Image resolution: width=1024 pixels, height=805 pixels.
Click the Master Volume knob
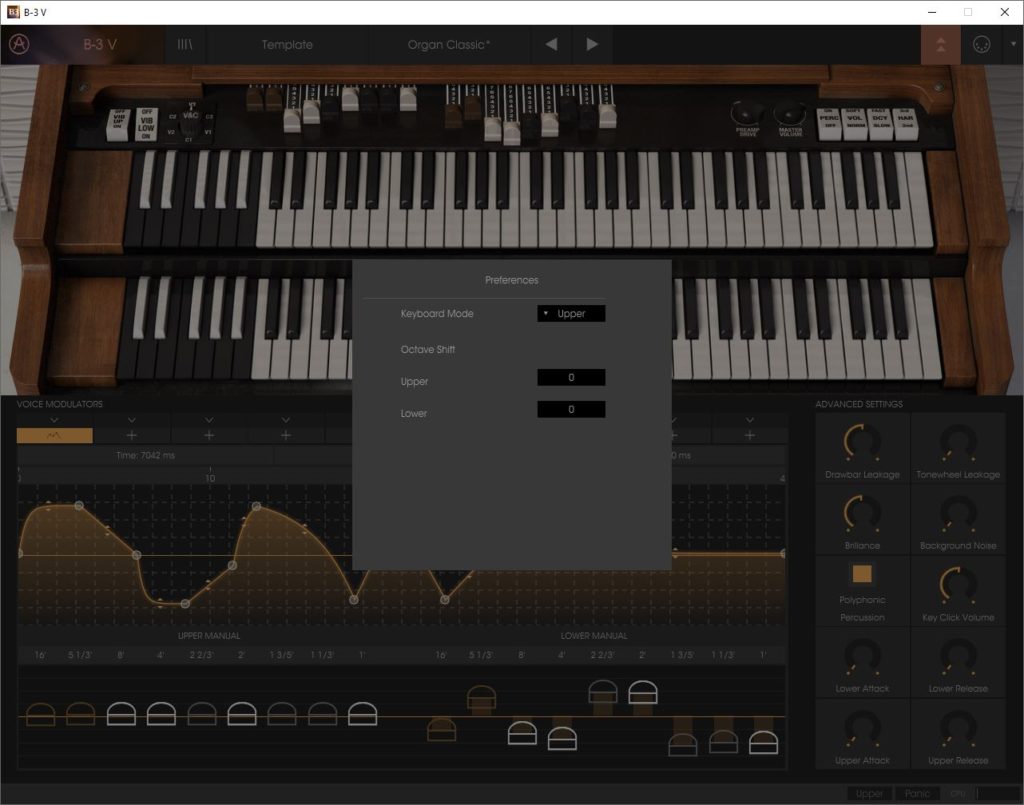(790, 114)
